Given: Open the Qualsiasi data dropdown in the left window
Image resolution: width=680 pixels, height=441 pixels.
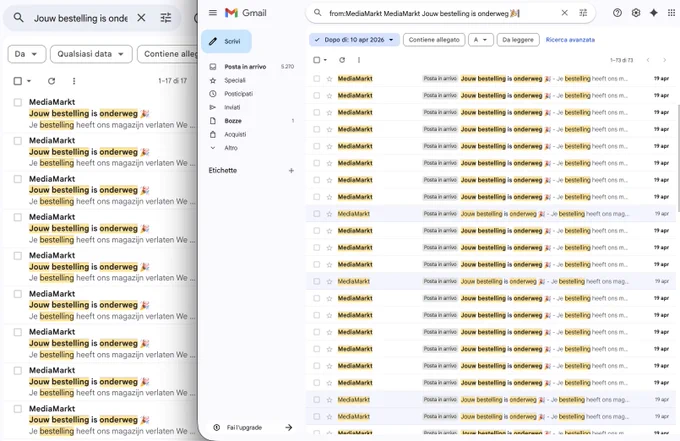Looking at the screenshot, I should tap(91, 54).
